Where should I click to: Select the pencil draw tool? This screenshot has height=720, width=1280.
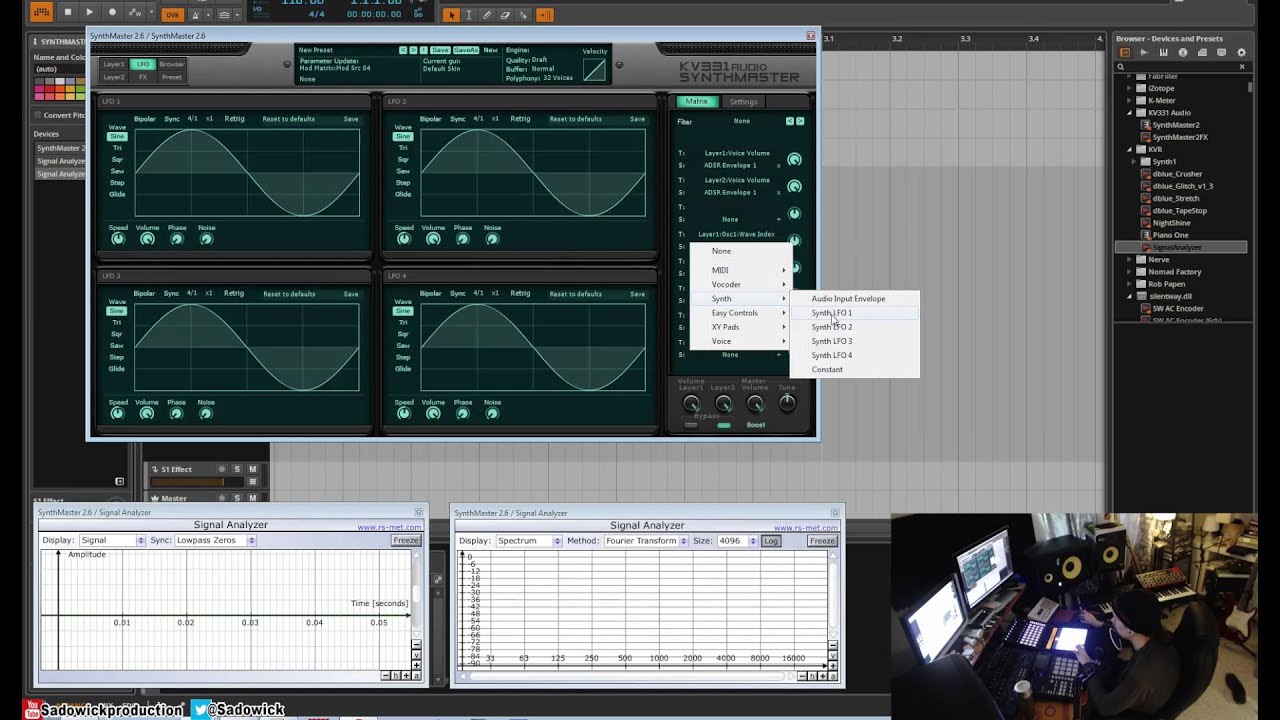[486, 15]
